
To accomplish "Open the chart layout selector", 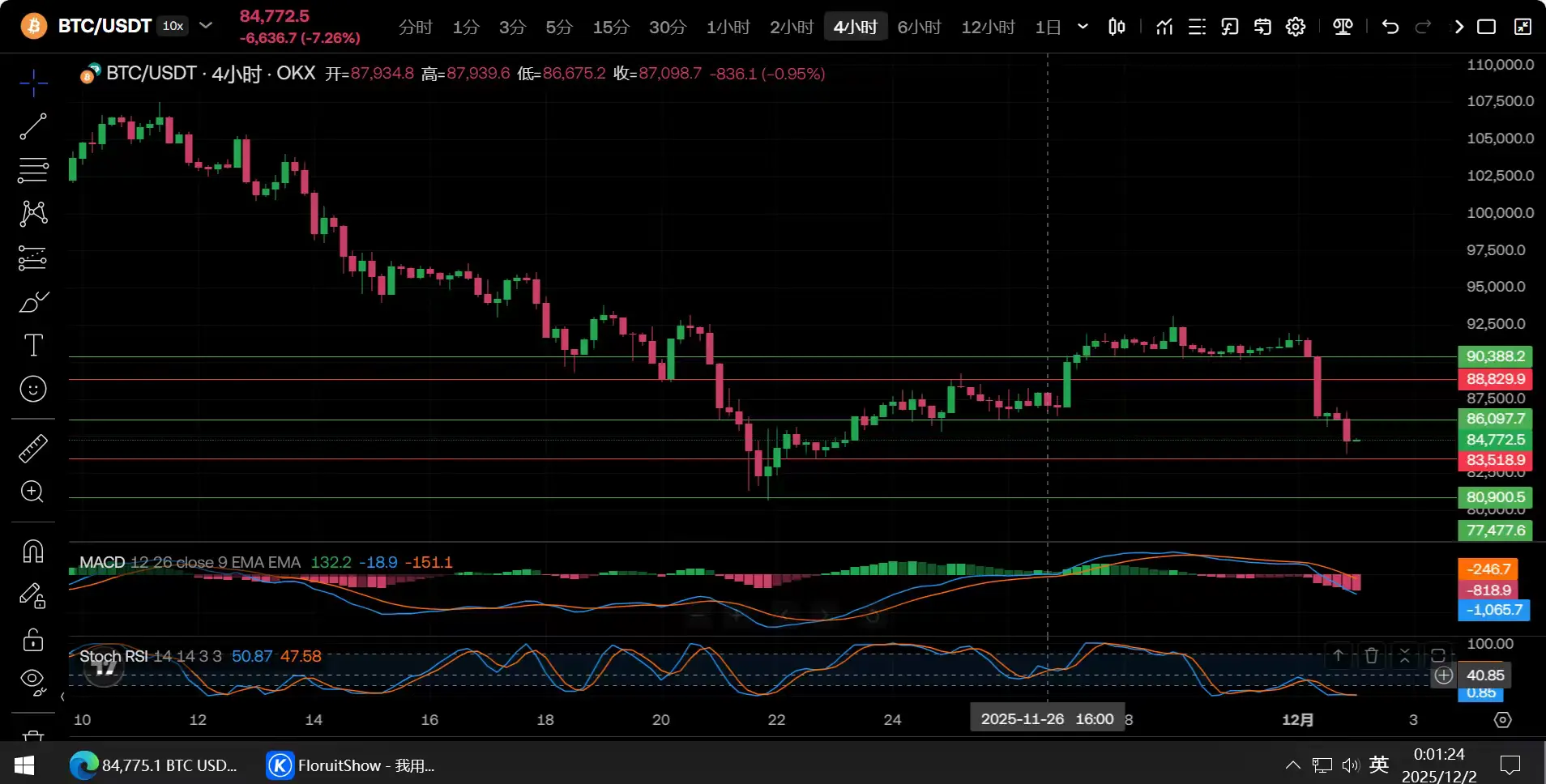I will pyautogui.click(x=1487, y=27).
